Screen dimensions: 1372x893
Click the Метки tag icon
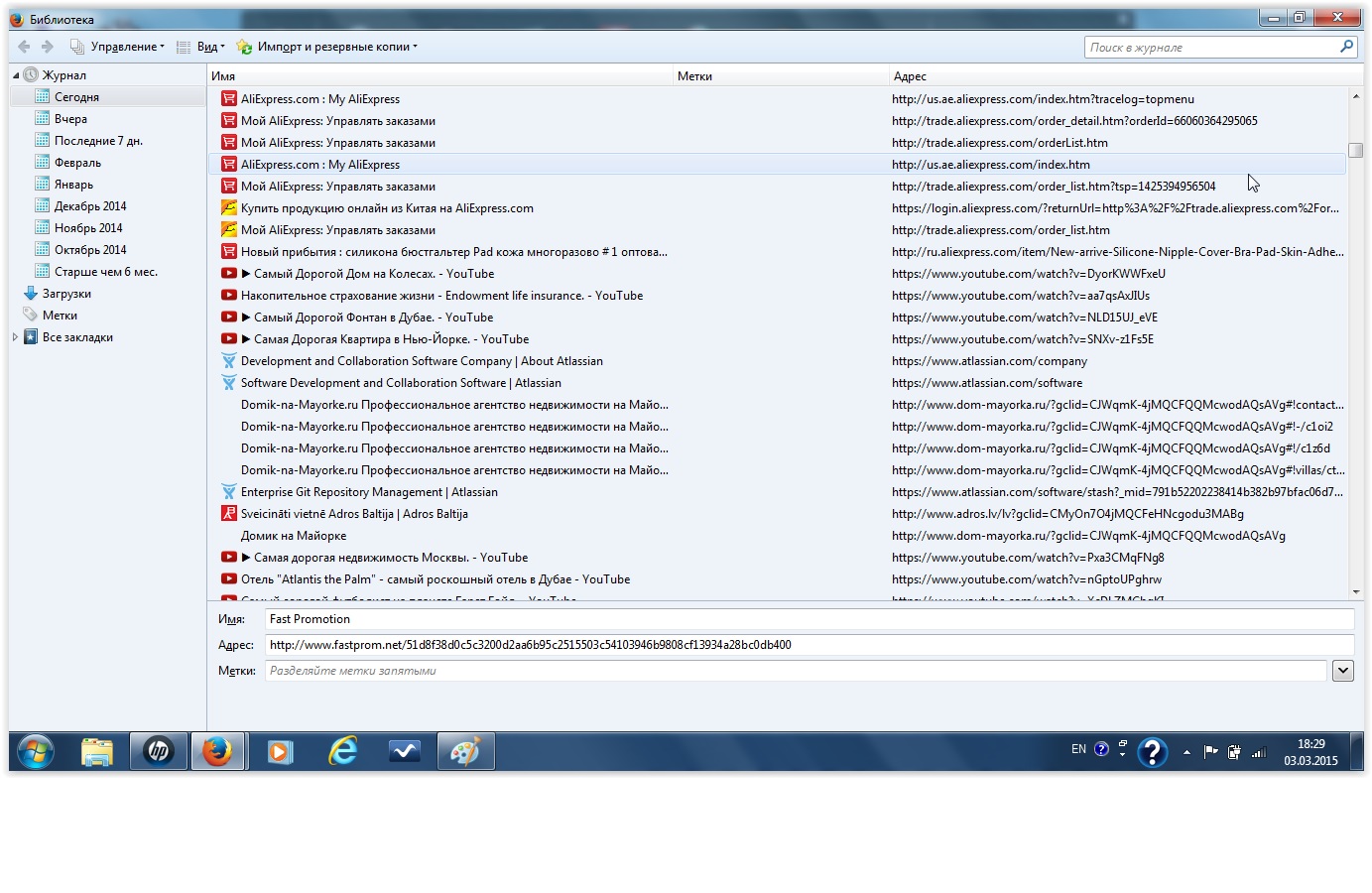(31, 316)
